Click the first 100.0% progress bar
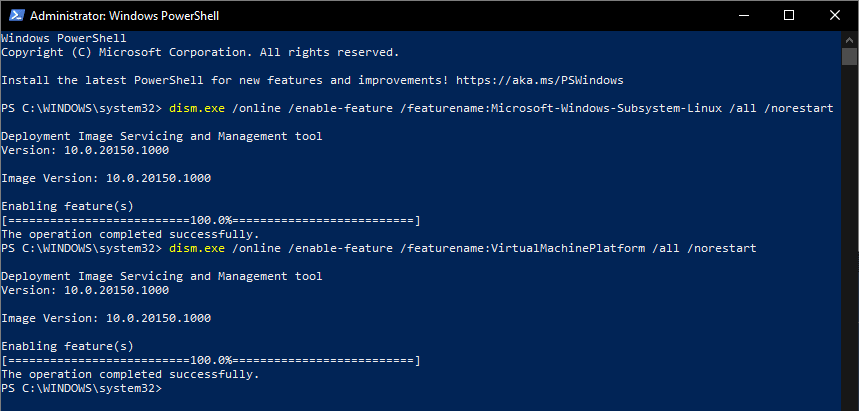This screenshot has width=859, height=411. [211, 219]
